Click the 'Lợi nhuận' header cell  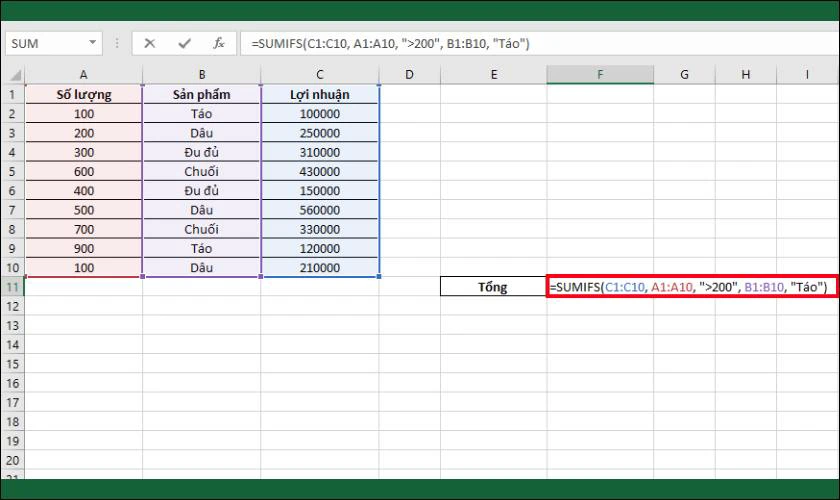click(x=320, y=95)
